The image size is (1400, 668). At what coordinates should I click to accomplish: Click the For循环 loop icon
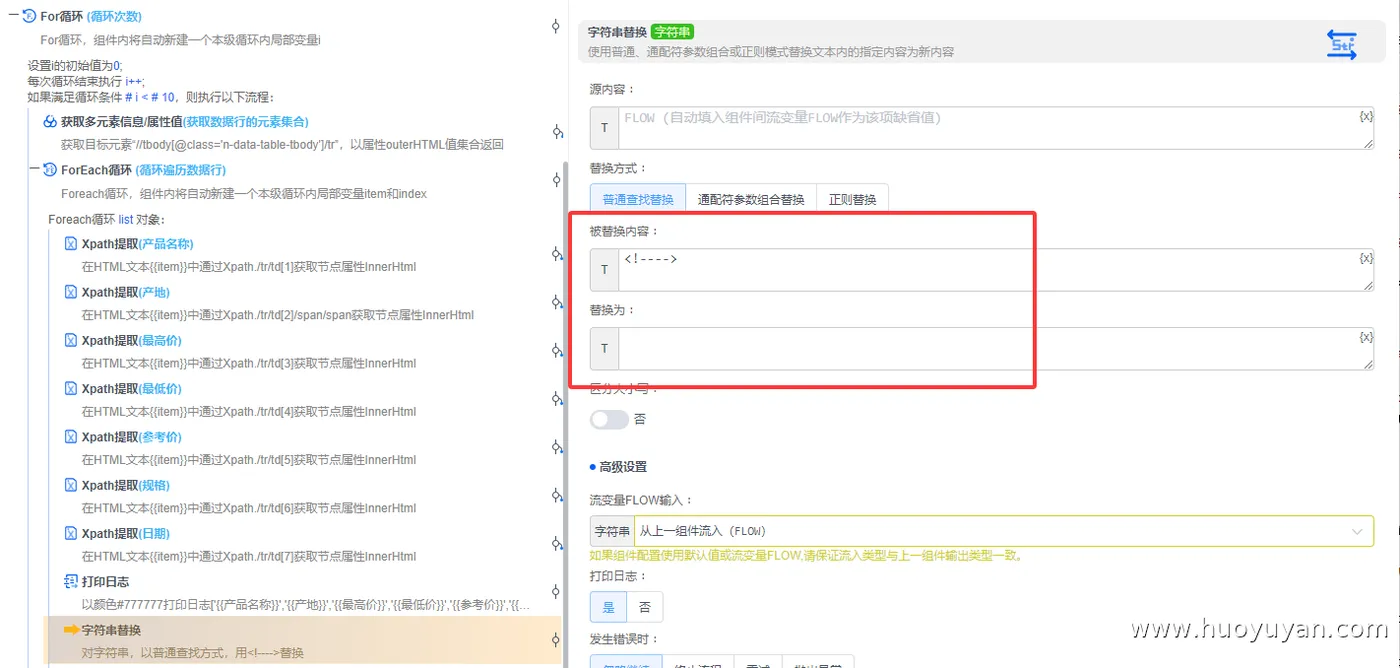click(x=29, y=16)
